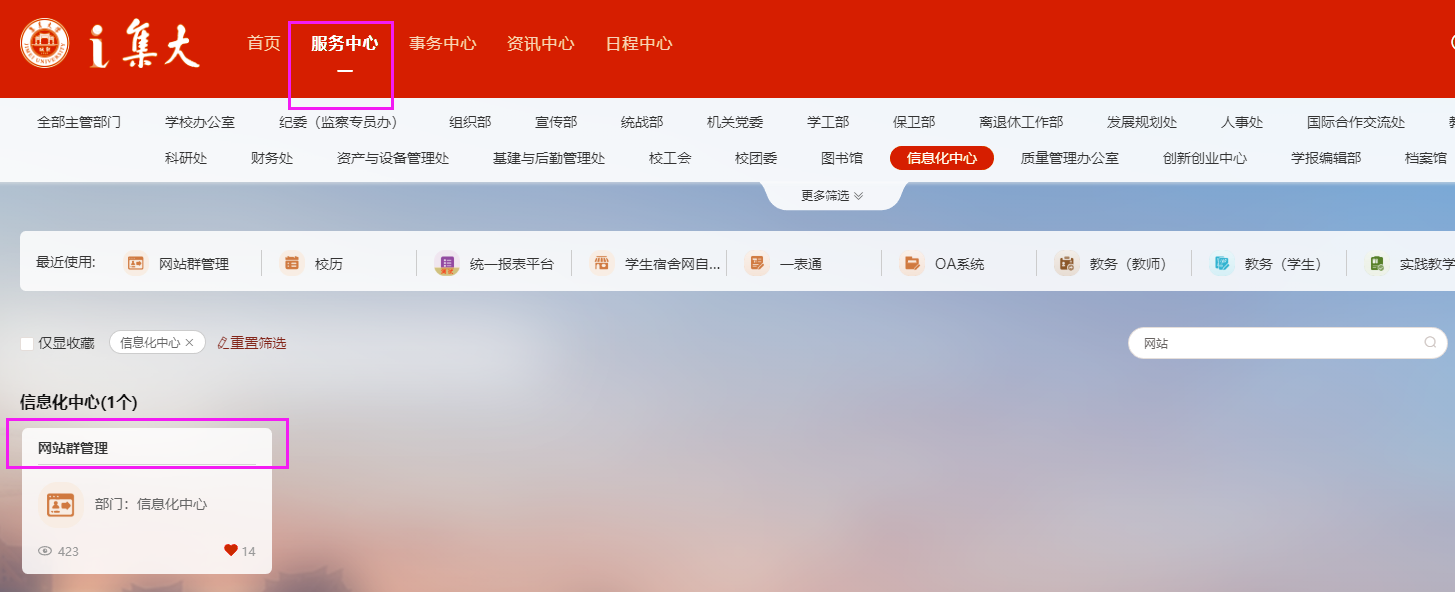Viewport: 1455px width, 592px height.
Task: Click the 统一报表平台 purple icon
Action: pos(446,263)
